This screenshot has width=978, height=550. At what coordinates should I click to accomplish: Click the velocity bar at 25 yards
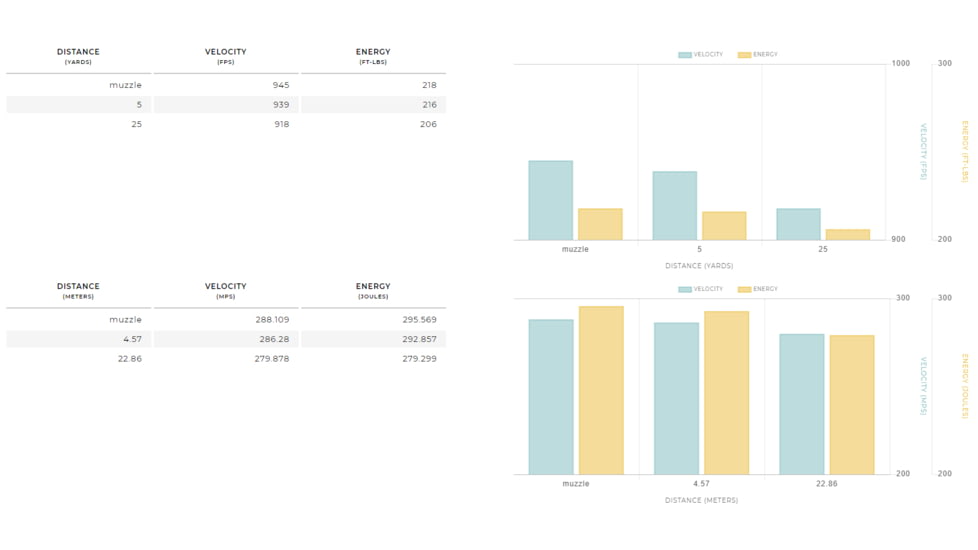click(798, 224)
